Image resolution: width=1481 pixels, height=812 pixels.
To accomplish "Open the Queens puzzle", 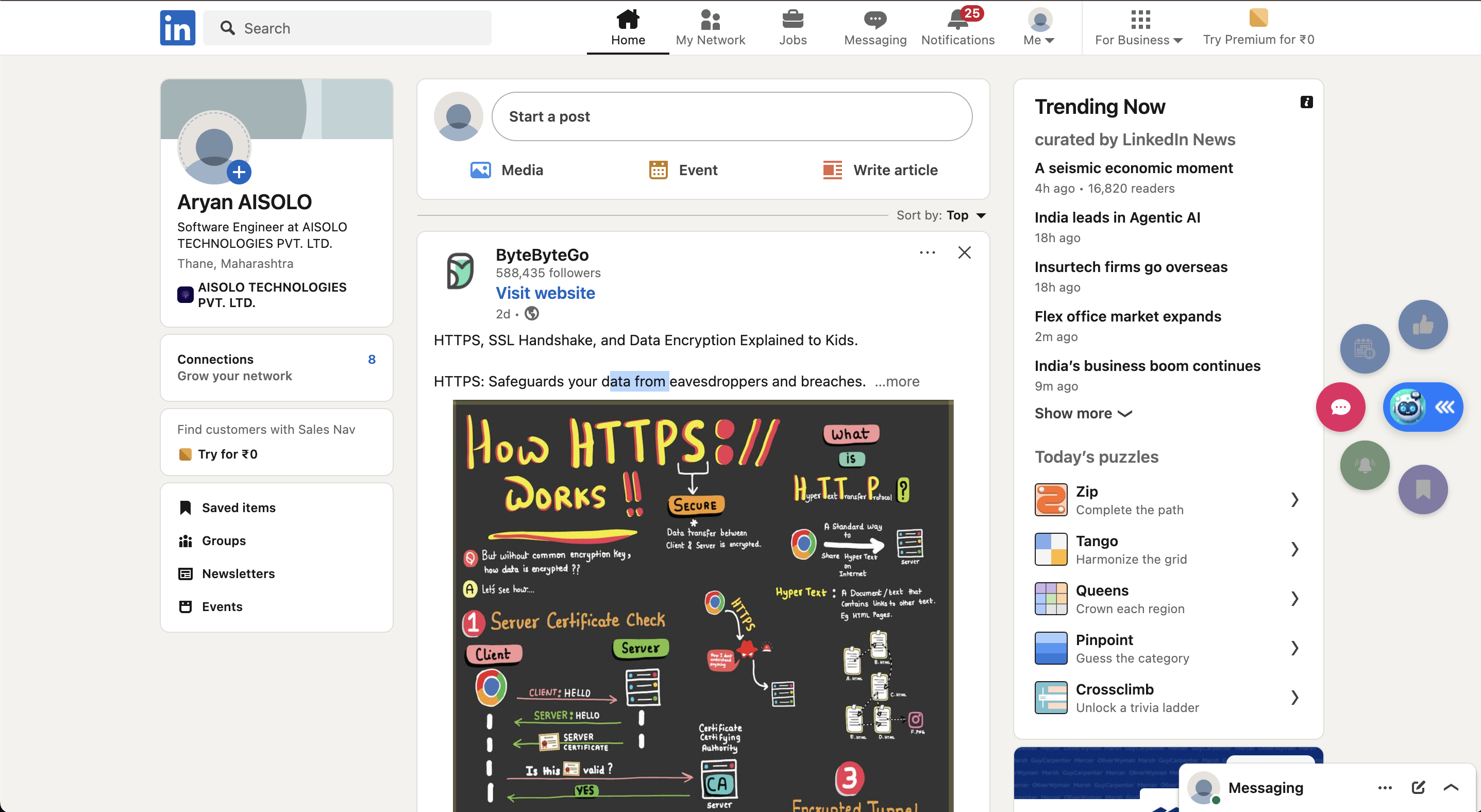I will 1168,599.
